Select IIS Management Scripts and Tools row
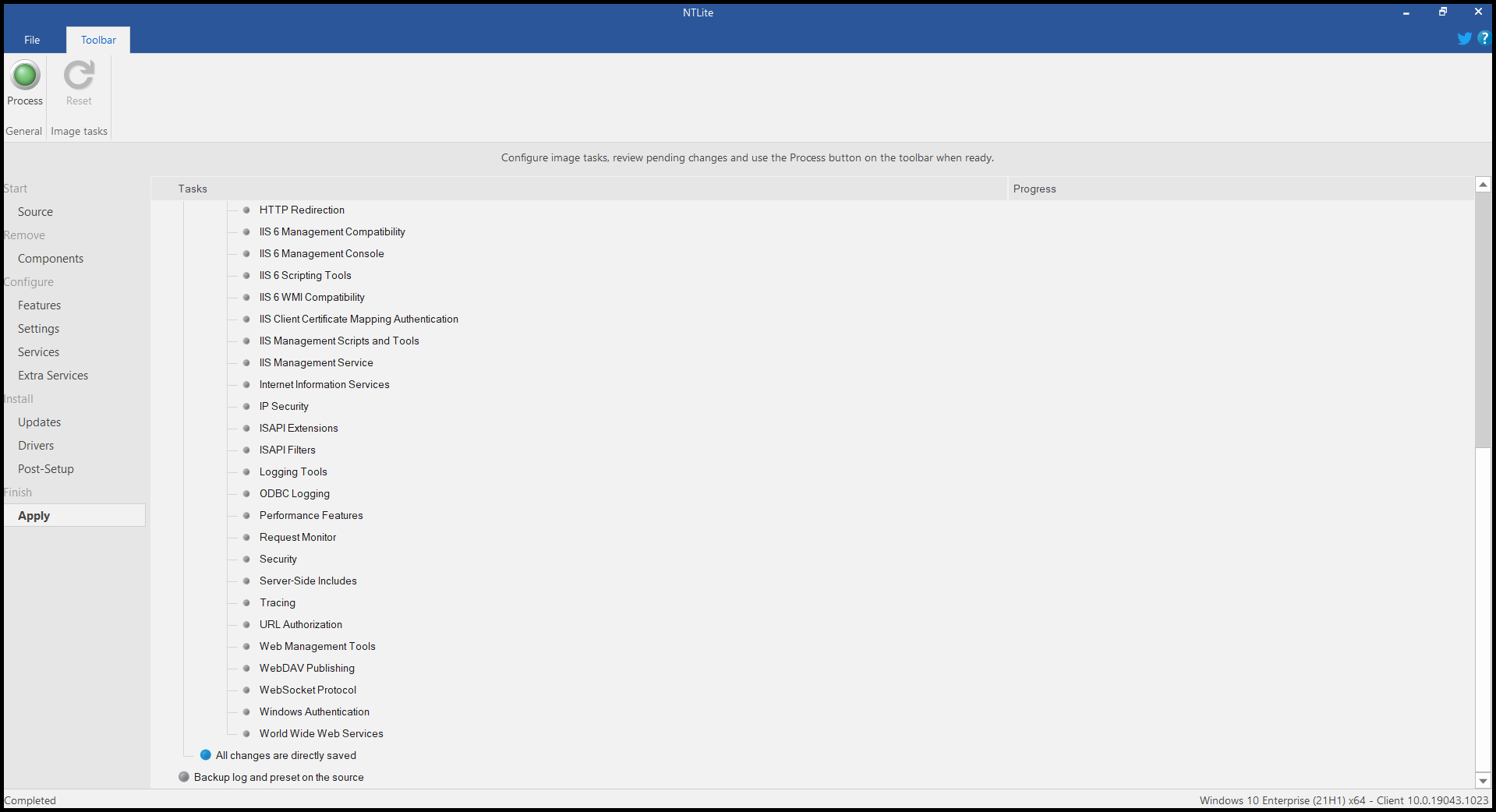 pyautogui.click(x=339, y=341)
